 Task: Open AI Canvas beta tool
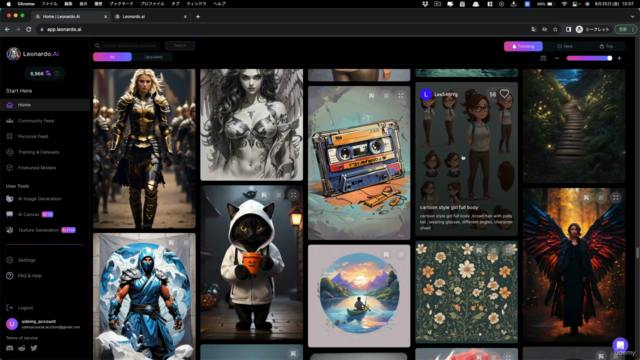[29, 214]
